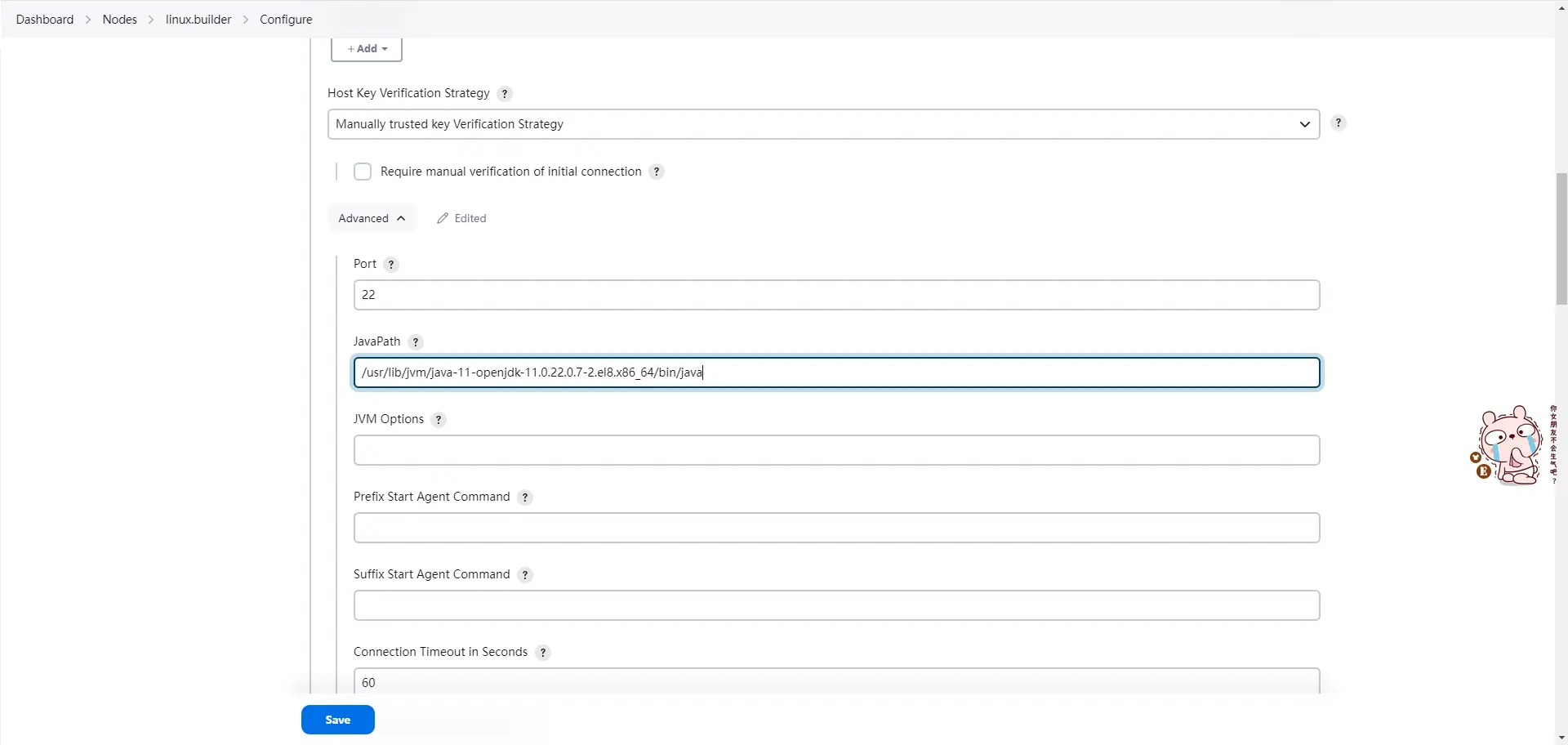Focus the JavaPath input field
This screenshot has width=1568, height=745.
point(836,372)
